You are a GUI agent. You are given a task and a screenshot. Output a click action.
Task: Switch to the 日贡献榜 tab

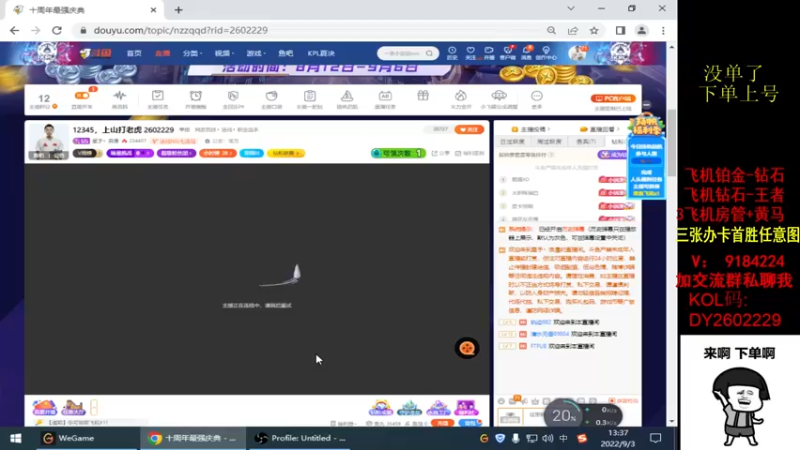(512, 142)
